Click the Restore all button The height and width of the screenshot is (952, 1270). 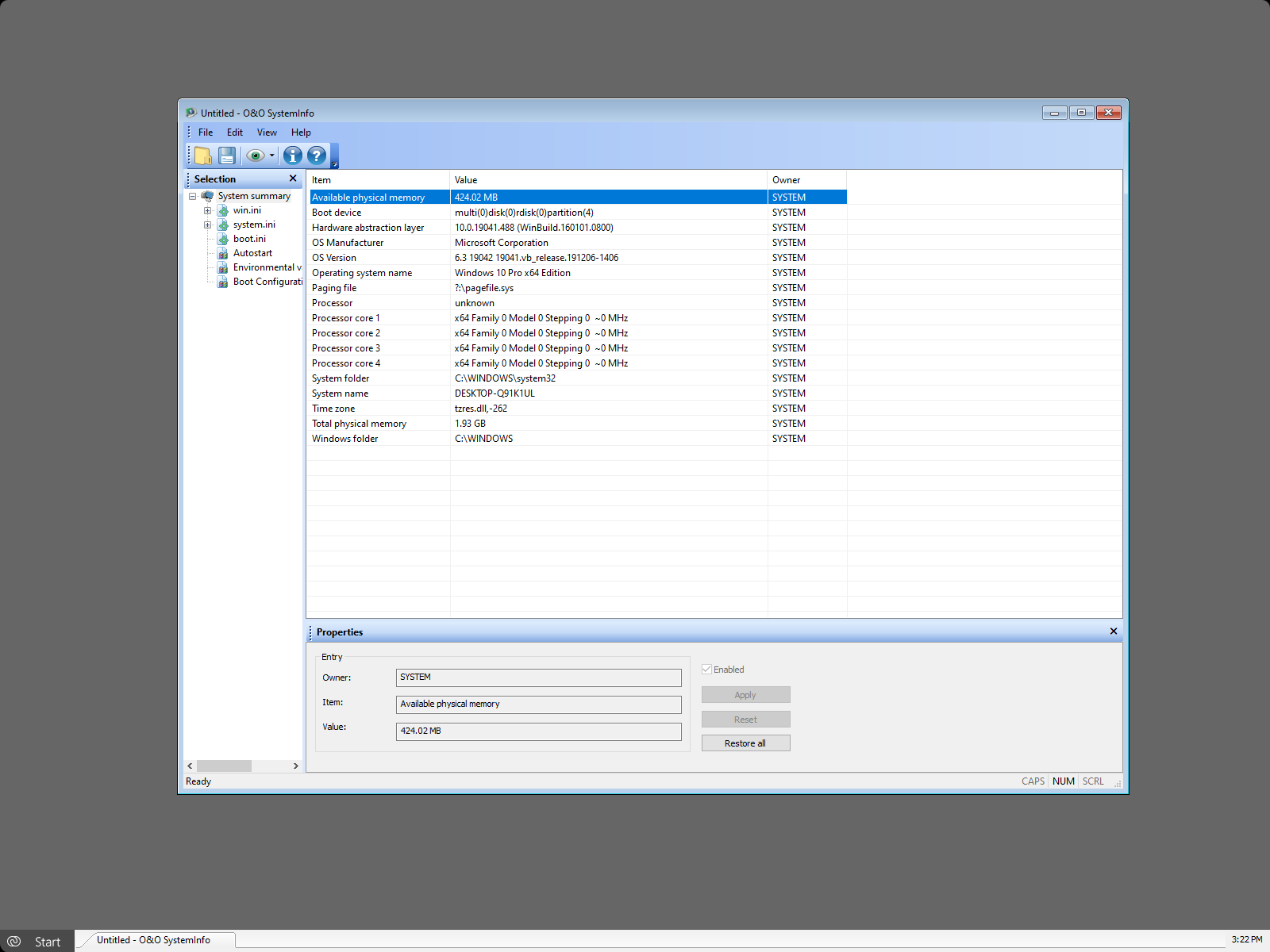(x=745, y=743)
